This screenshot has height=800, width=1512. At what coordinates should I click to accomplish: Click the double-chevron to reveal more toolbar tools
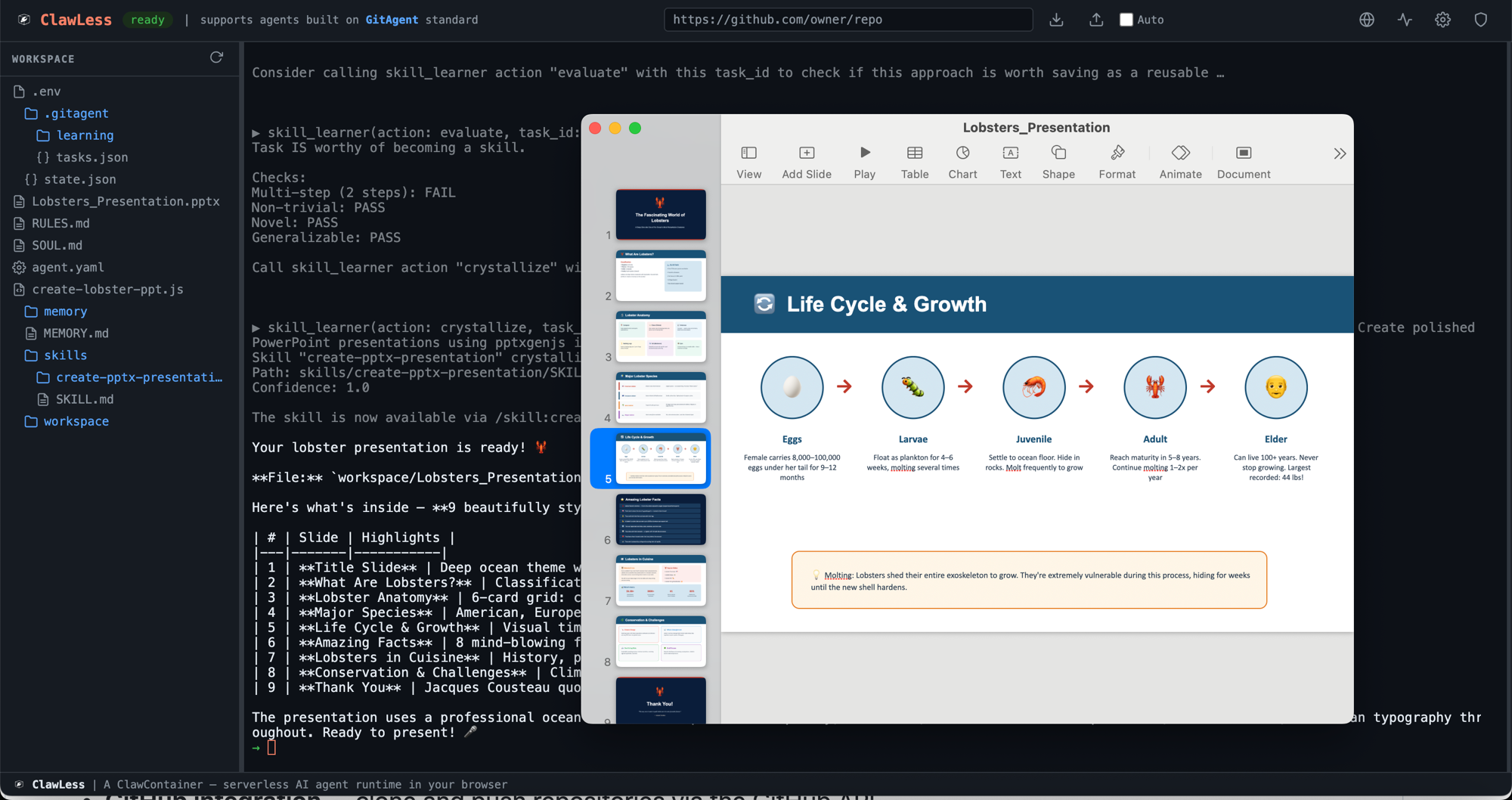point(1340,153)
